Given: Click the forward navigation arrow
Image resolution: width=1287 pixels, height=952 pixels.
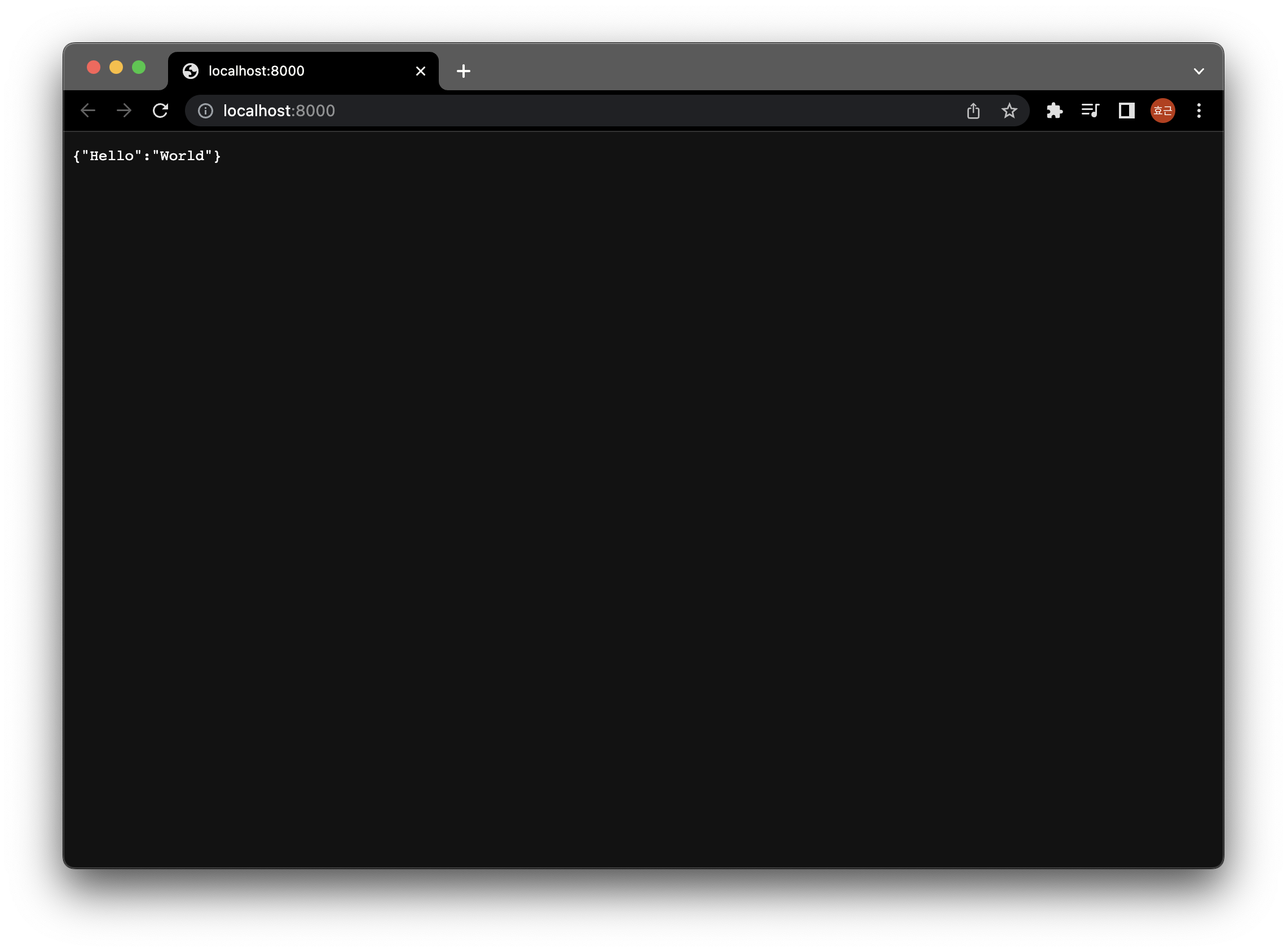Looking at the screenshot, I should pyautogui.click(x=124, y=111).
